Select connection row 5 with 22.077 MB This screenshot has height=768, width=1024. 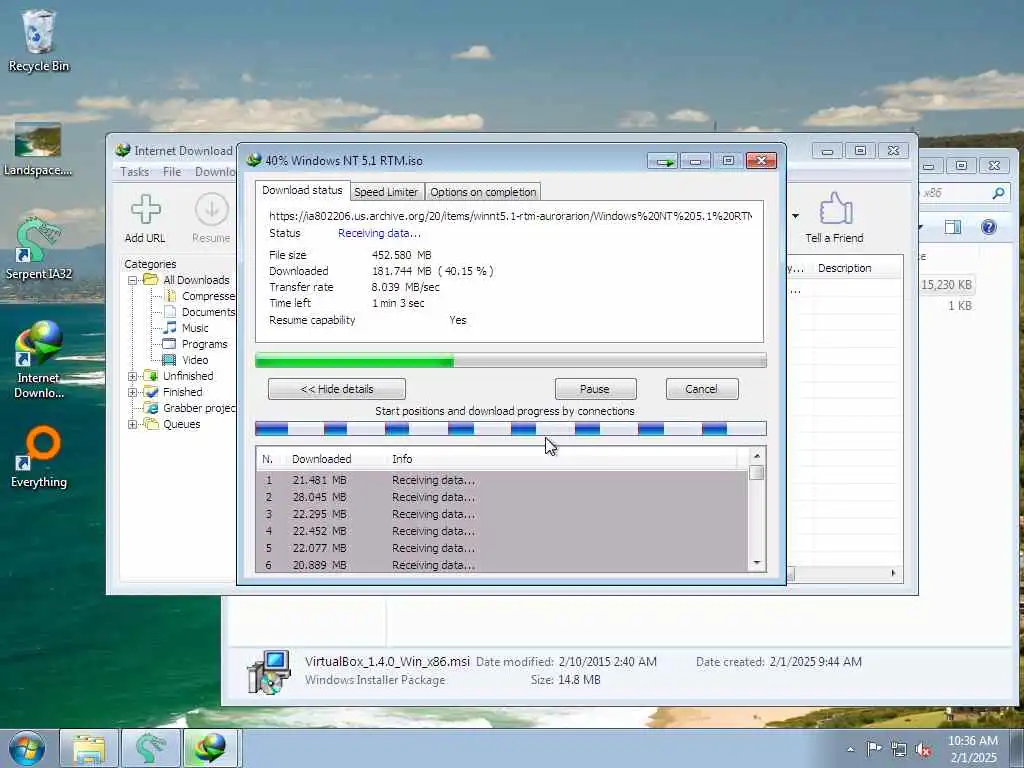[x=502, y=548]
